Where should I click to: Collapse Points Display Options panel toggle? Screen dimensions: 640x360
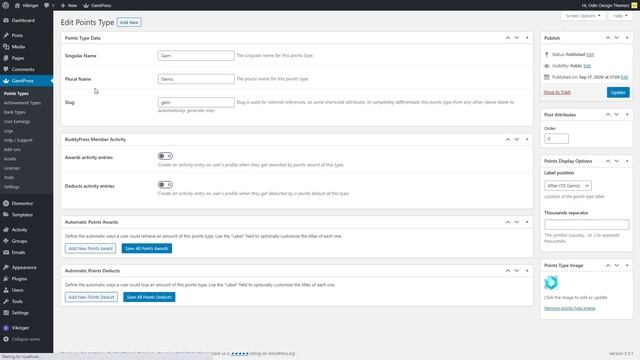click(627, 161)
